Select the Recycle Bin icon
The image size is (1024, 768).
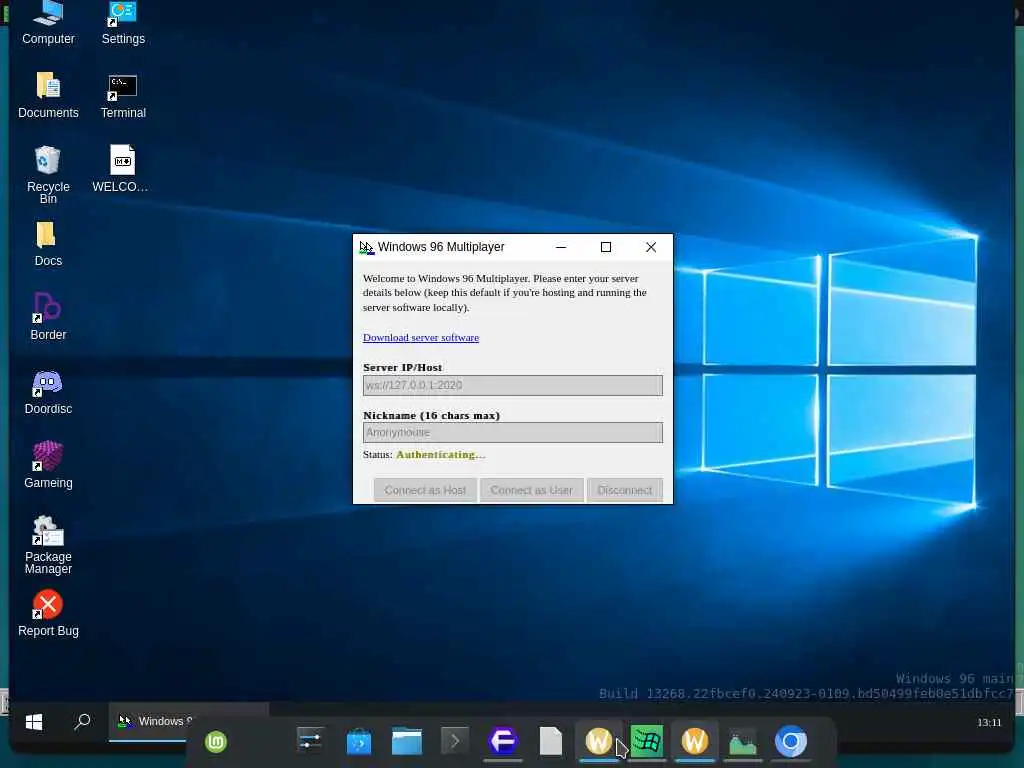pyautogui.click(x=48, y=174)
